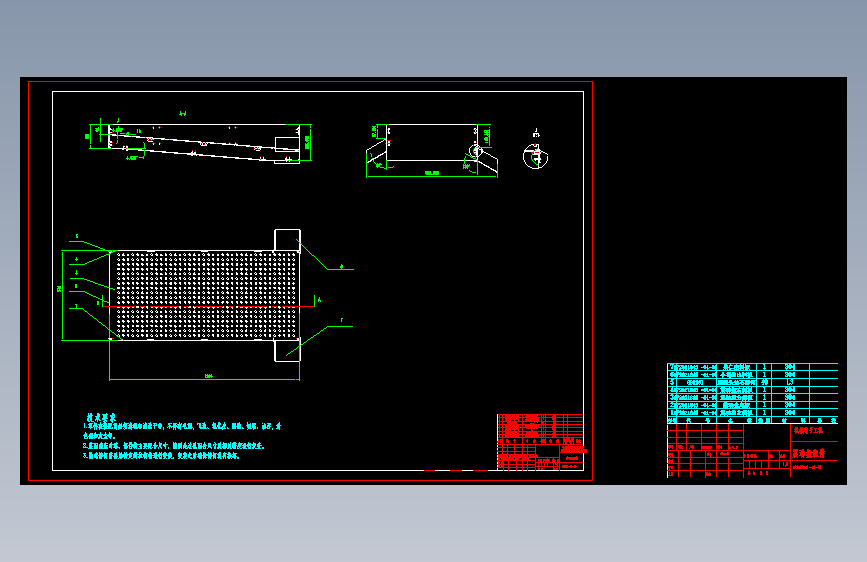Click row 7 of the cyan parts list
867x562 pixels.
pos(753,367)
